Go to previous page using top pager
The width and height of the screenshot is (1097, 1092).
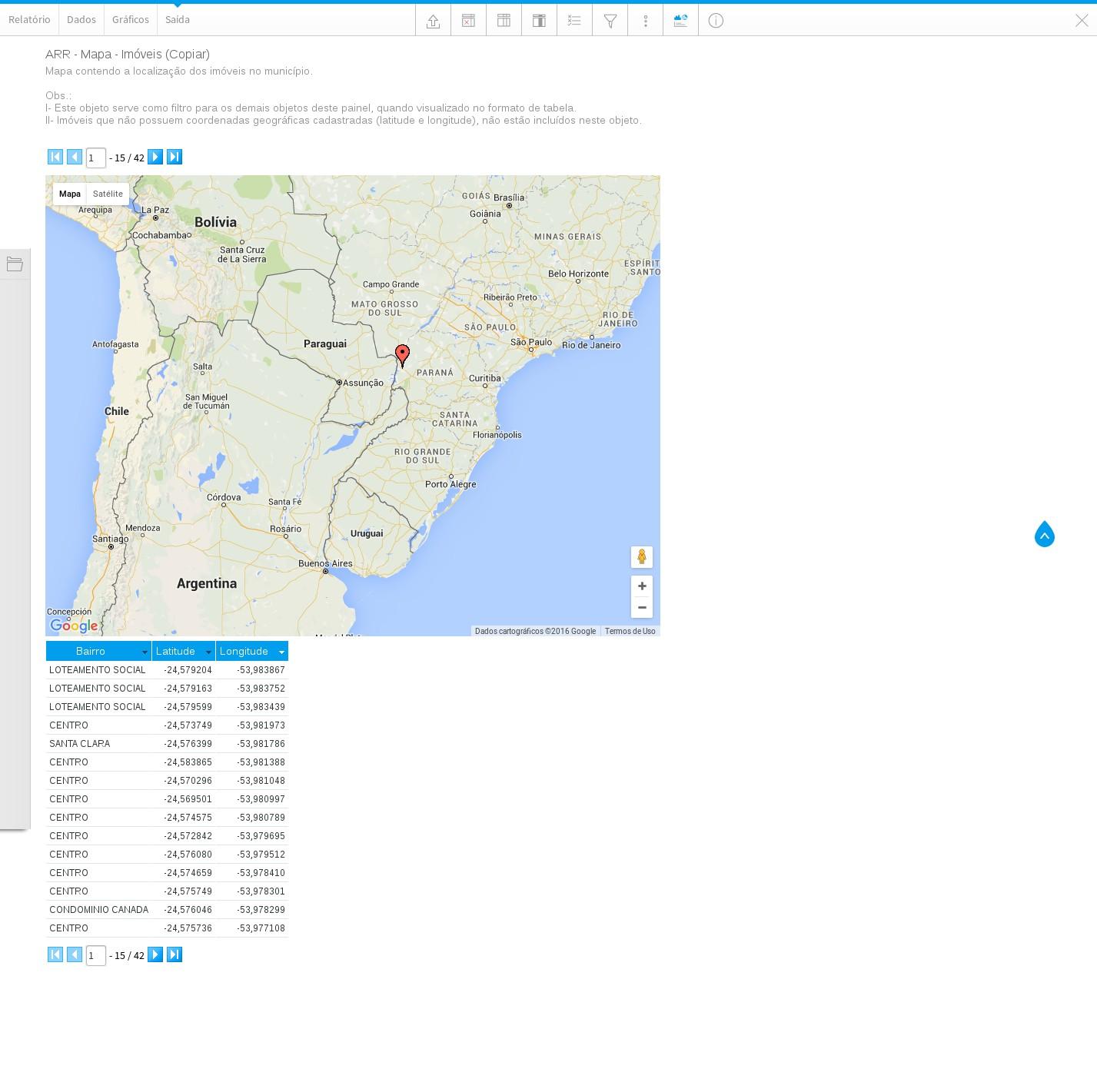click(x=75, y=157)
